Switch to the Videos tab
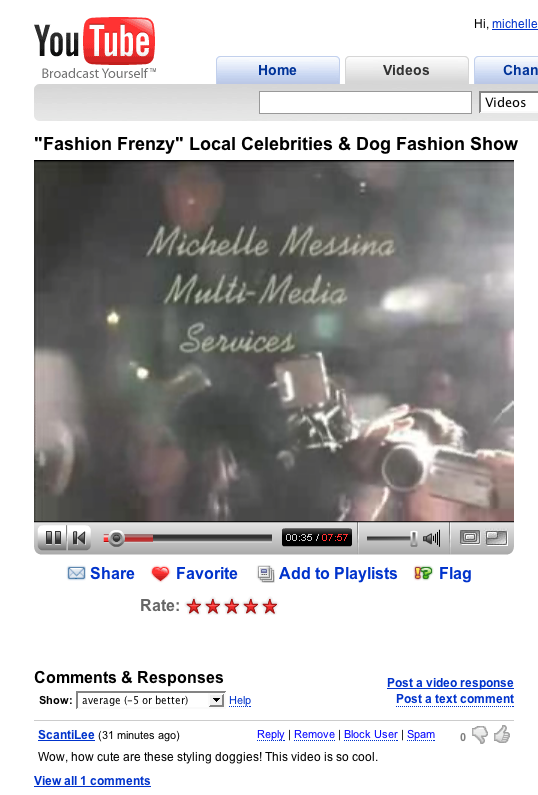Screen dimensions: 538x795 (407, 70)
